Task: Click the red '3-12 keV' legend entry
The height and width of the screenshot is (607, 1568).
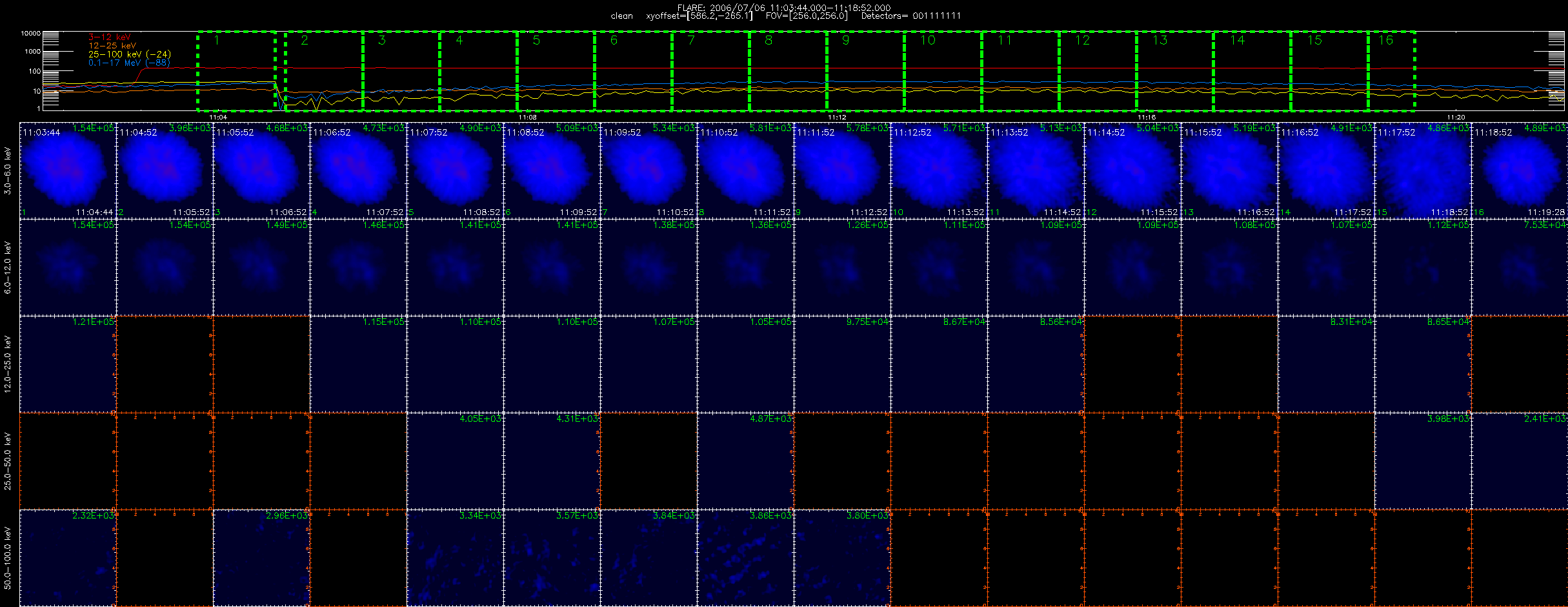Action: pos(109,37)
